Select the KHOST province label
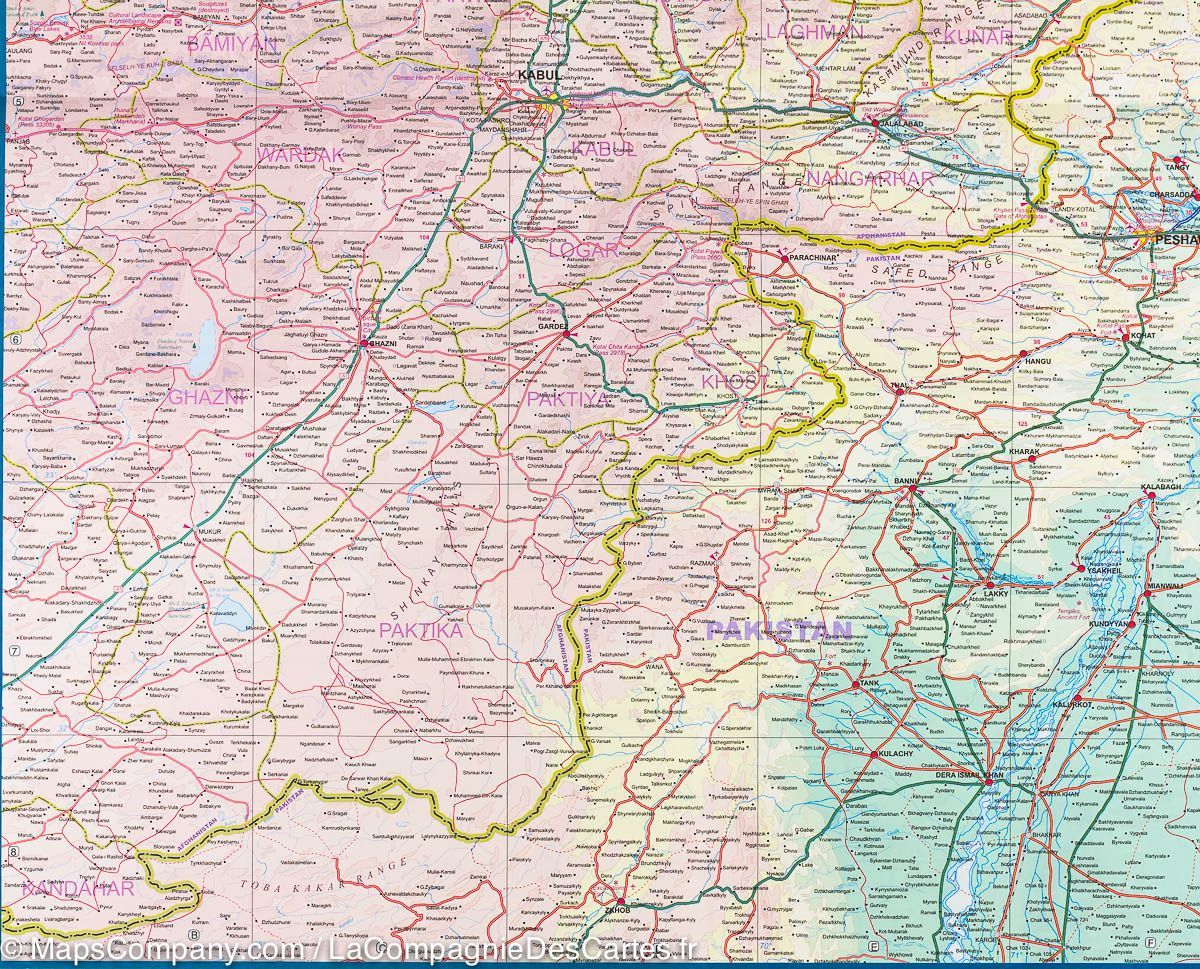The image size is (1200, 969). tap(735, 381)
